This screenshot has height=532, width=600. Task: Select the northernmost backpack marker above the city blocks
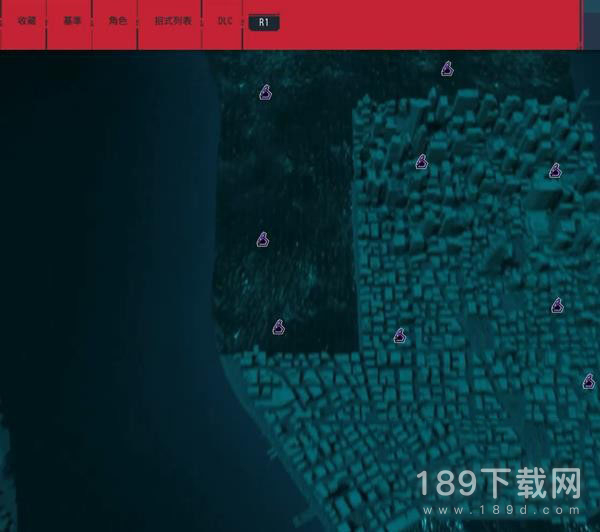coord(447,69)
